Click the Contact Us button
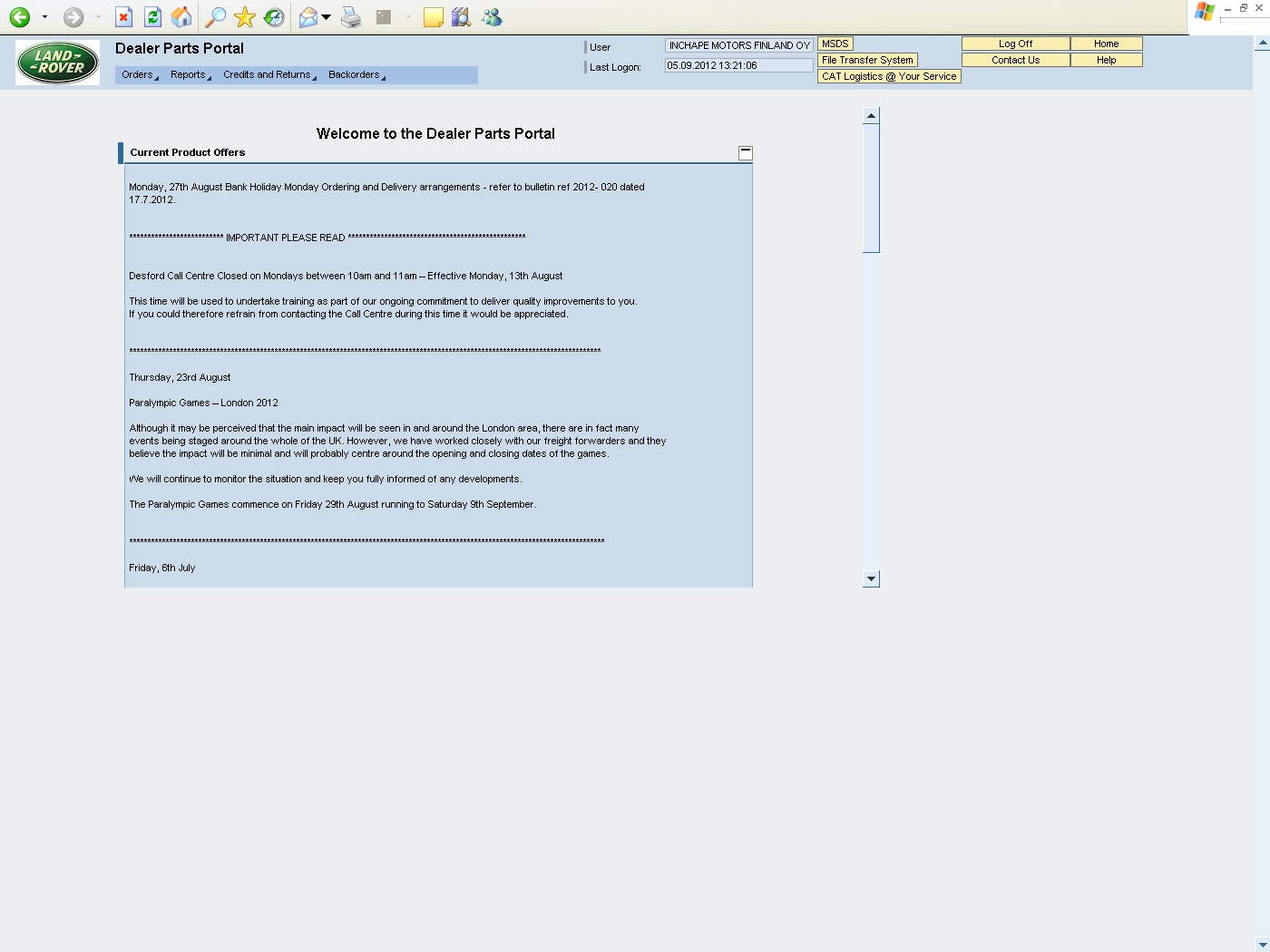The height and width of the screenshot is (952, 1270). pos(1016,60)
